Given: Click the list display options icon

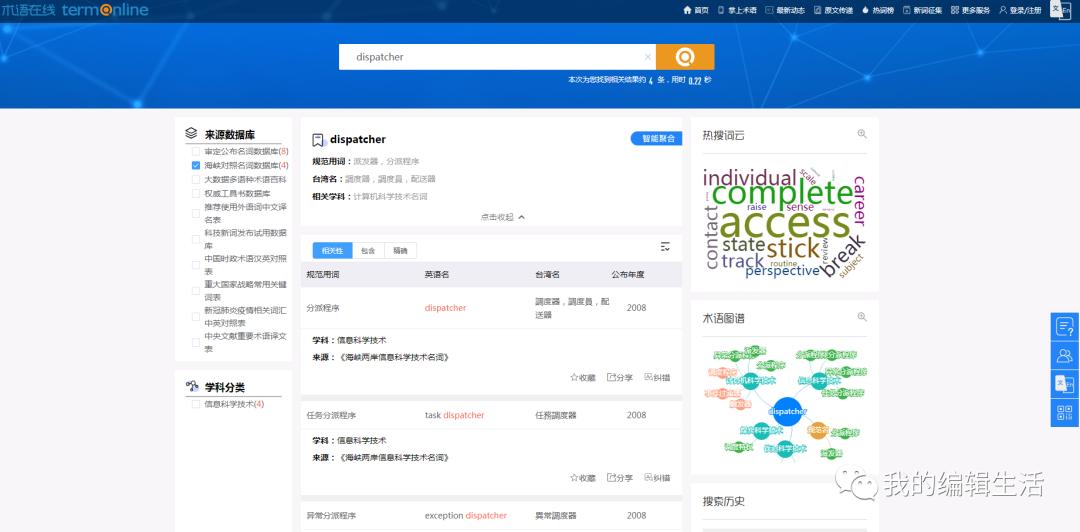Looking at the screenshot, I should 665,247.
